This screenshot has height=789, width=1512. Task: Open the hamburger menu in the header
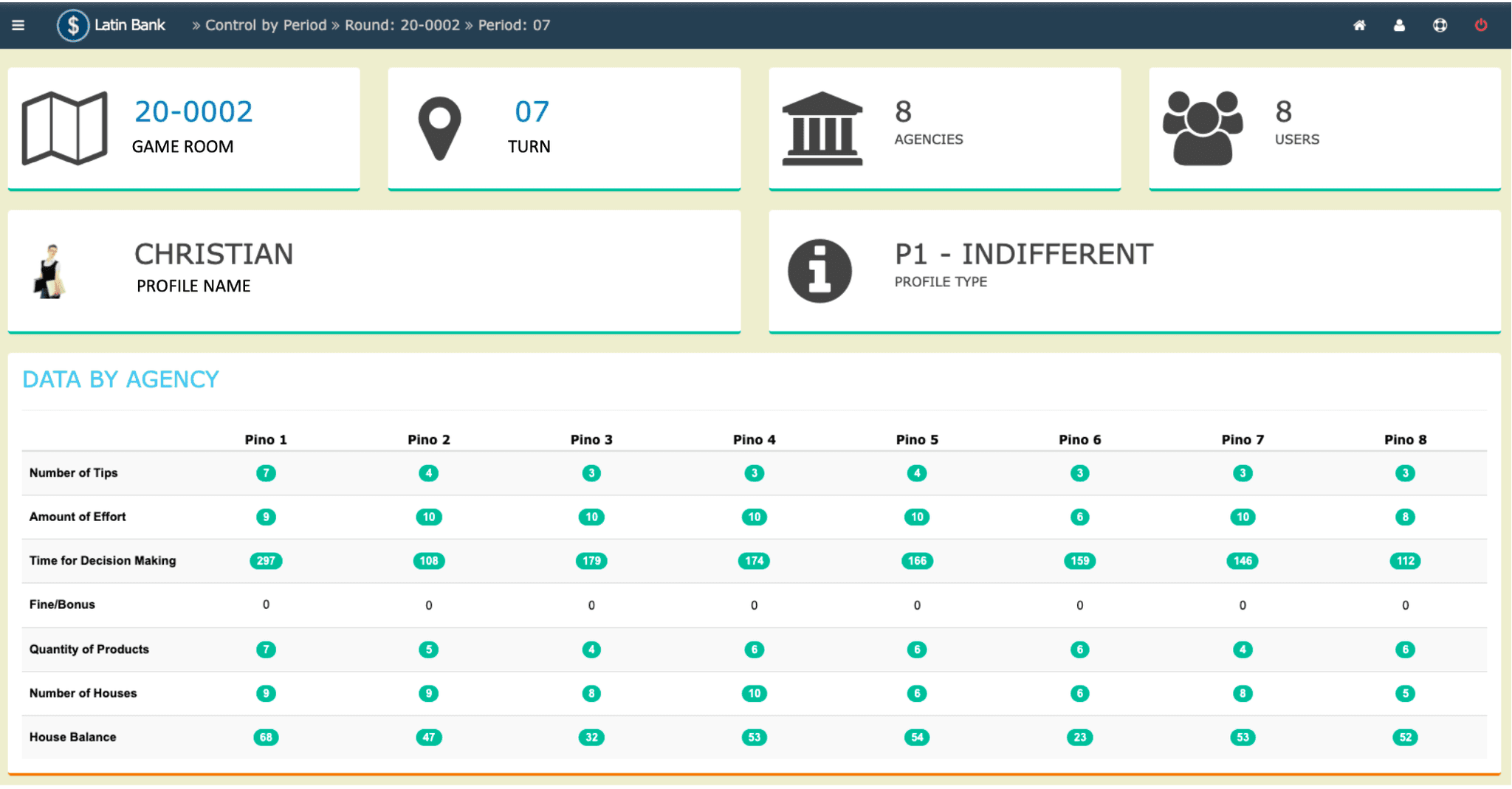pos(18,25)
